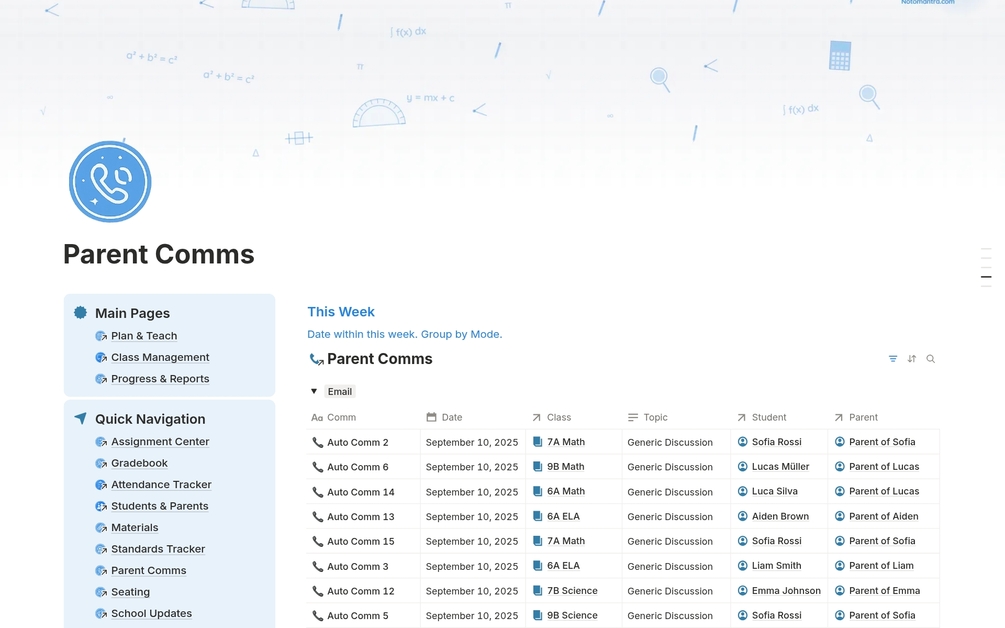The height and width of the screenshot is (628, 1005).
Task: Open the School Updates link
Action: 151,613
